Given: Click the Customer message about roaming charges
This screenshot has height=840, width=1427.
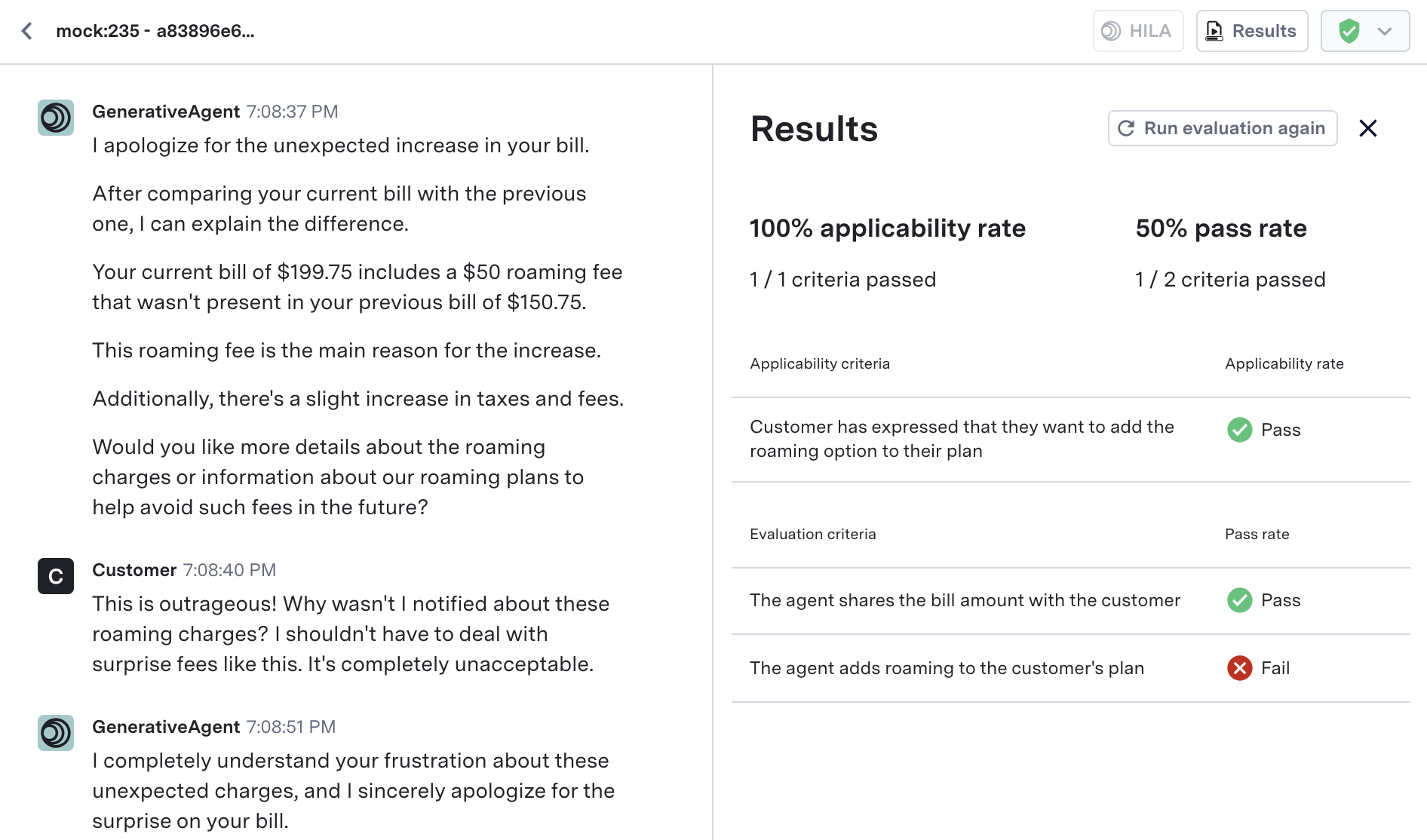Looking at the screenshot, I should pyautogui.click(x=351, y=633).
